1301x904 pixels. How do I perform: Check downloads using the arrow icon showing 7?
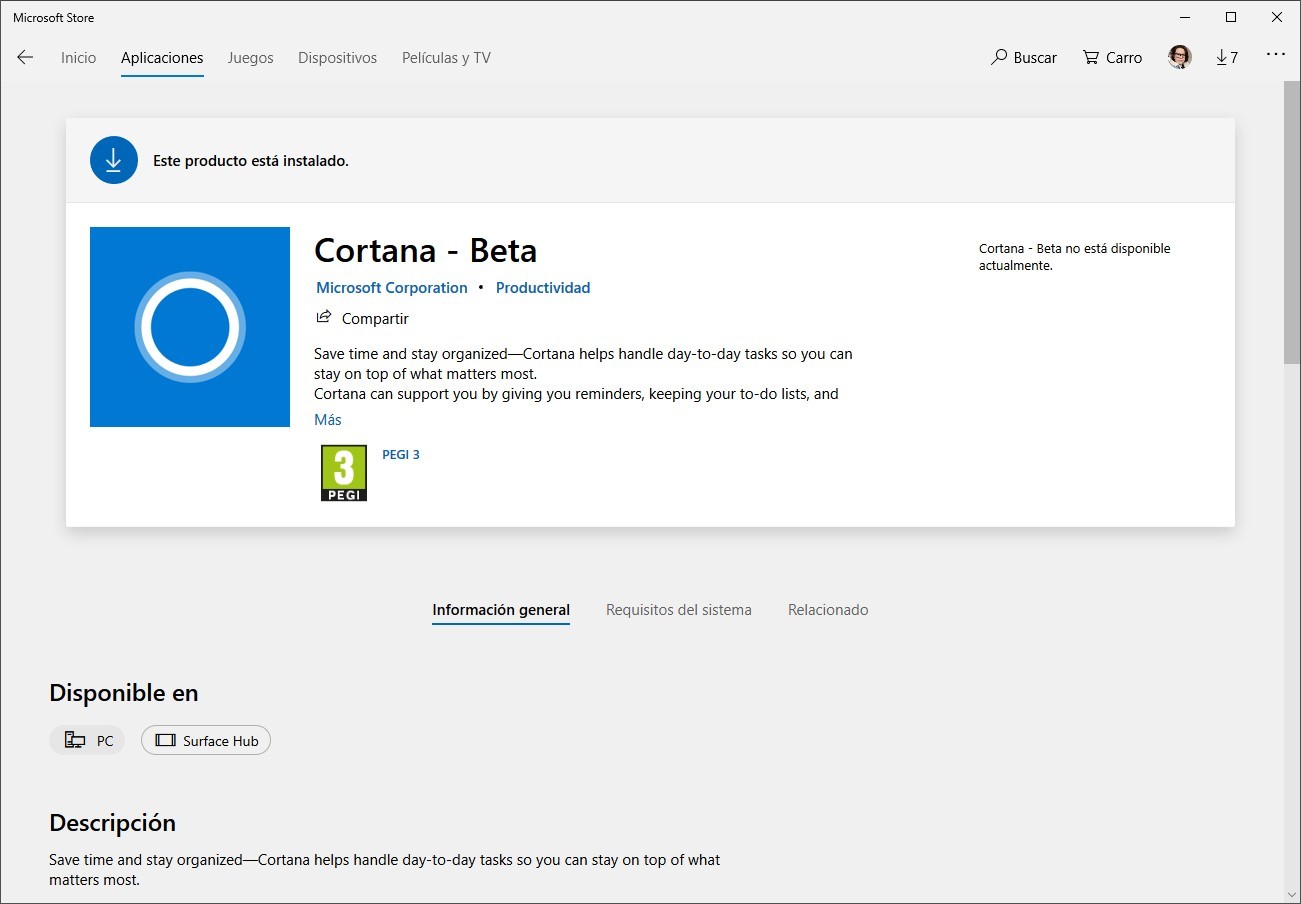(1227, 57)
